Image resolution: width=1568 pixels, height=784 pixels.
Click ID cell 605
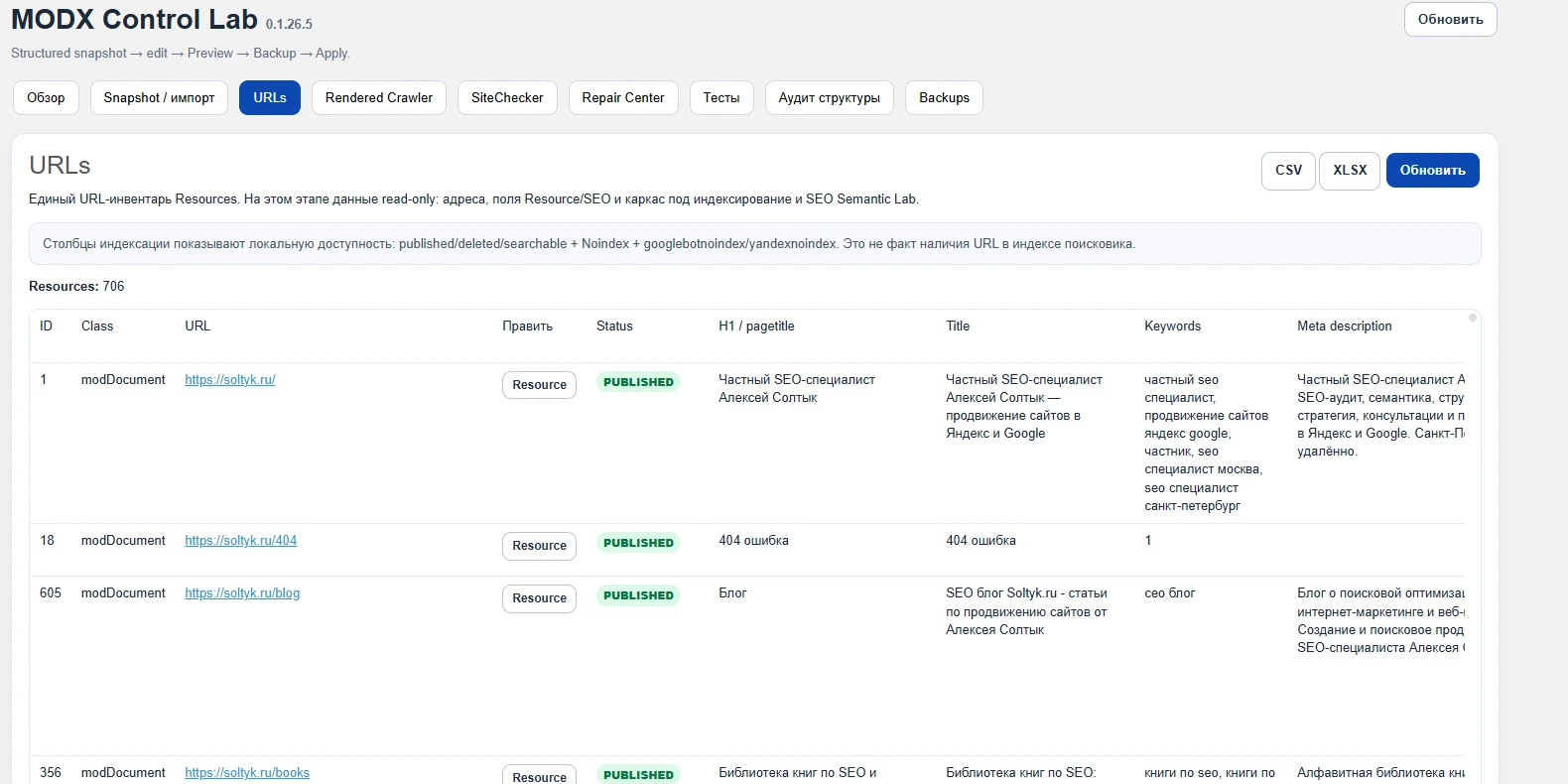[x=50, y=592]
